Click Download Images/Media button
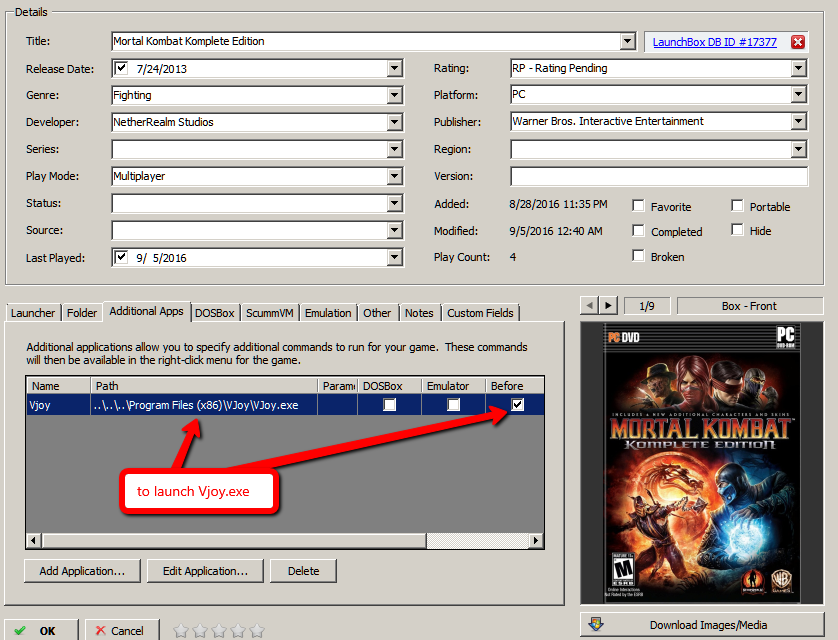This screenshot has width=838, height=640. pyautogui.click(x=702, y=625)
